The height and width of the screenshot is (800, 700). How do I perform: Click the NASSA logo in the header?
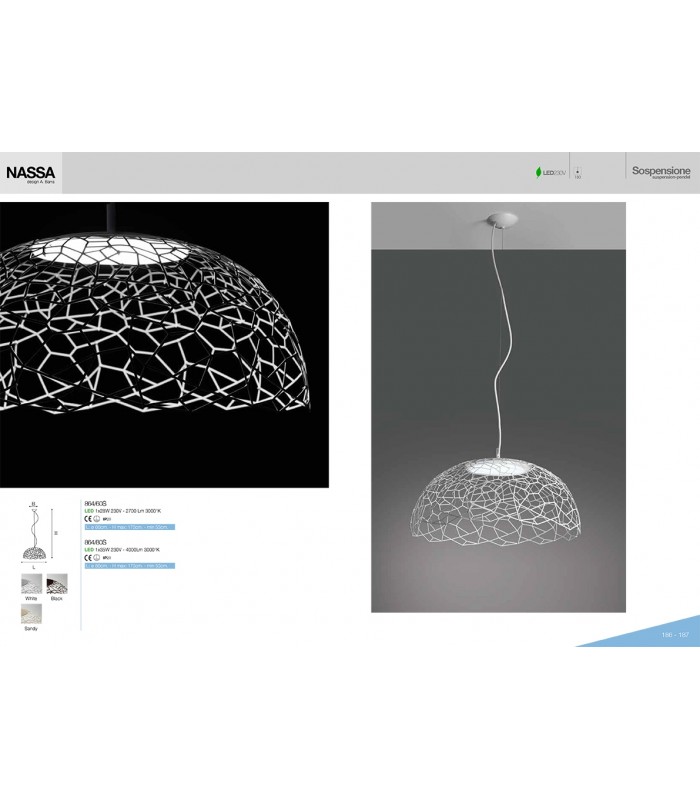pyautogui.click(x=31, y=172)
